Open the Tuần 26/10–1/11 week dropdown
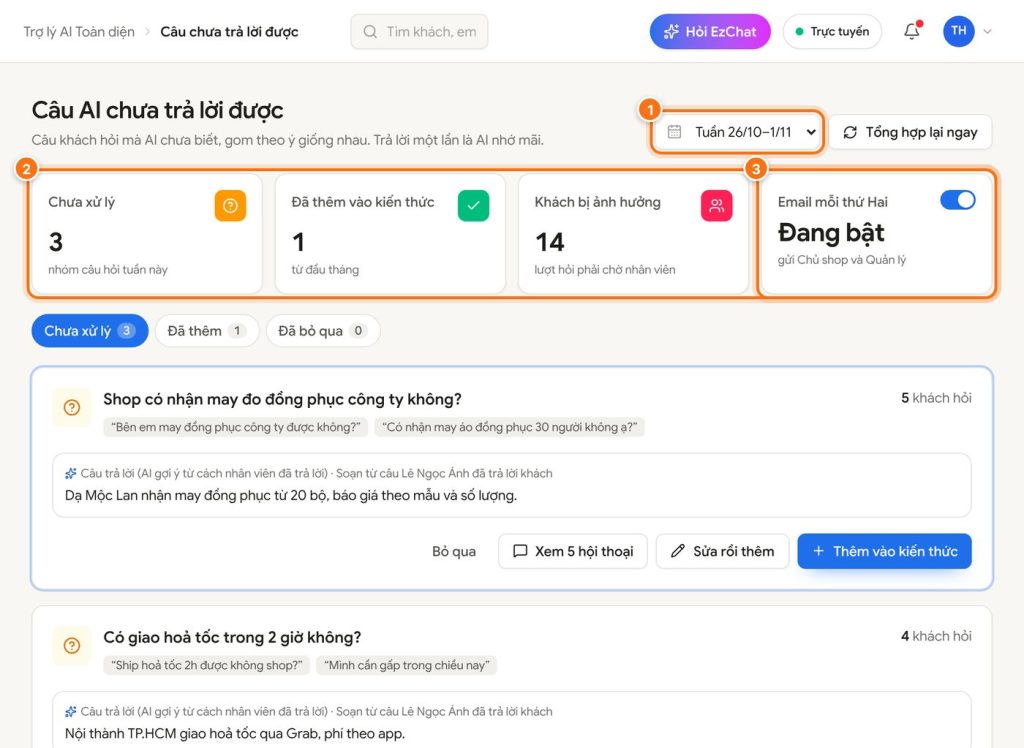Screen dimensions: 1024x748 pyautogui.click(x=738, y=132)
